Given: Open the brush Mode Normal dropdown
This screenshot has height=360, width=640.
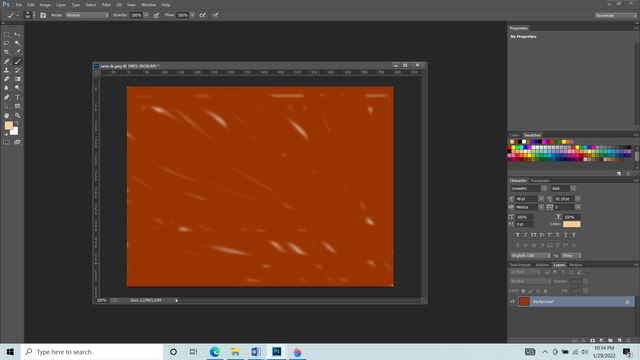Looking at the screenshot, I should (x=87, y=15).
